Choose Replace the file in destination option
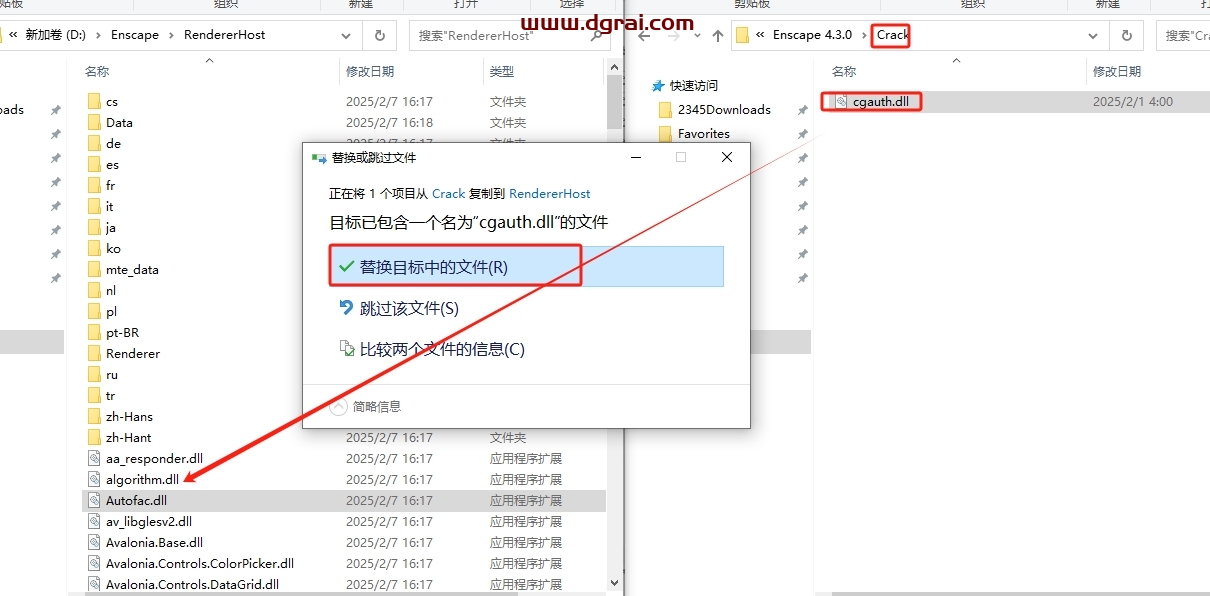The height and width of the screenshot is (596, 1210). [x=526, y=267]
